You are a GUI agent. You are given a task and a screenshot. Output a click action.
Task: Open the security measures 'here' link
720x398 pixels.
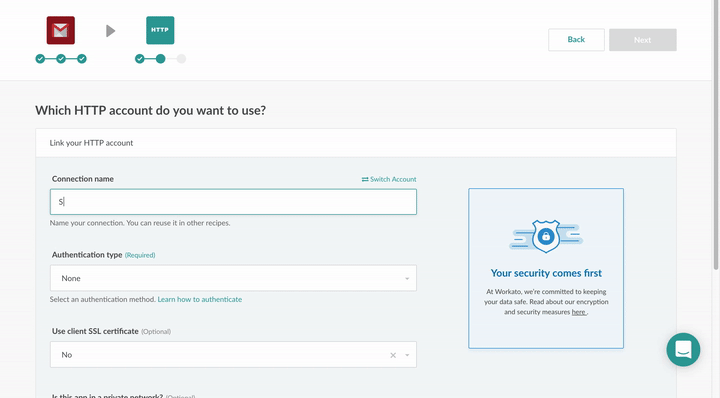(579, 312)
